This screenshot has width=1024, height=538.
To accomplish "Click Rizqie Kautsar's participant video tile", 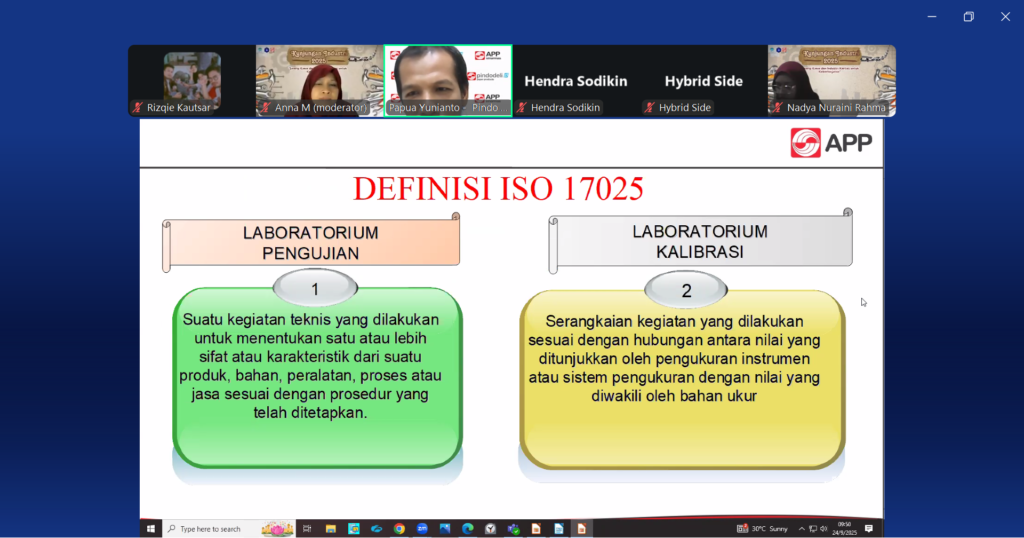I will click(192, 80).
